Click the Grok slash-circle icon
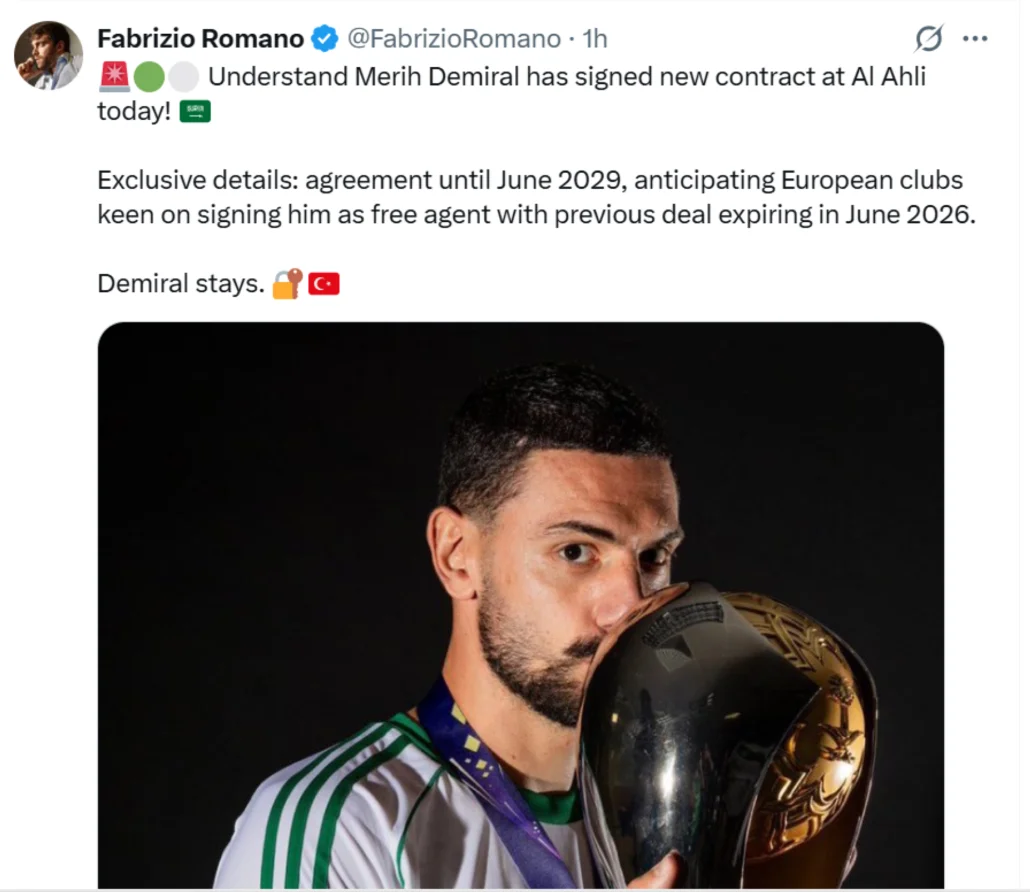The width and height of the screenshot is (1030, 892). pyautogui.click(x=929, y=39)
